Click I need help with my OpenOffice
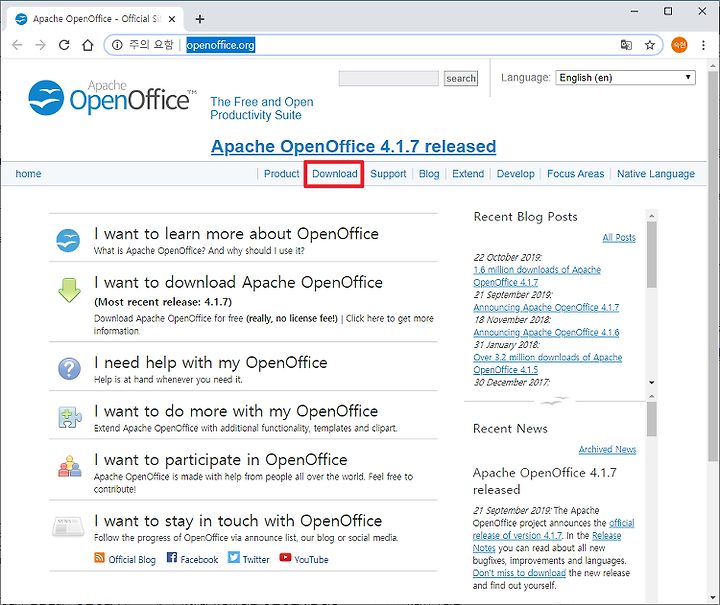Viewport: 720px width, 605px height. click(x=211, y=363)
